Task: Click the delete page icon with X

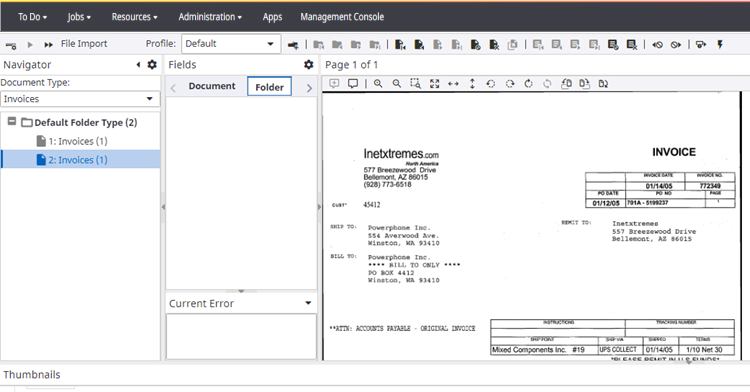Action: click(x=632, y=45)
